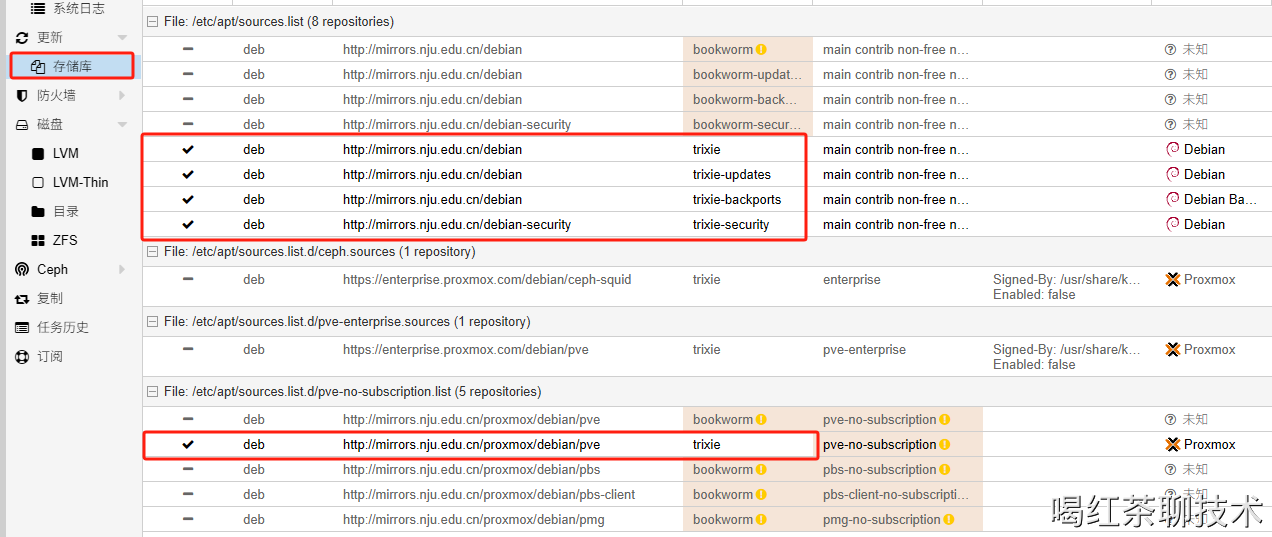Image resolution: width=1272 pixels, height=537 pixels.
Task: Open 复制 replication arrows icon
Action: click(22, 299)
